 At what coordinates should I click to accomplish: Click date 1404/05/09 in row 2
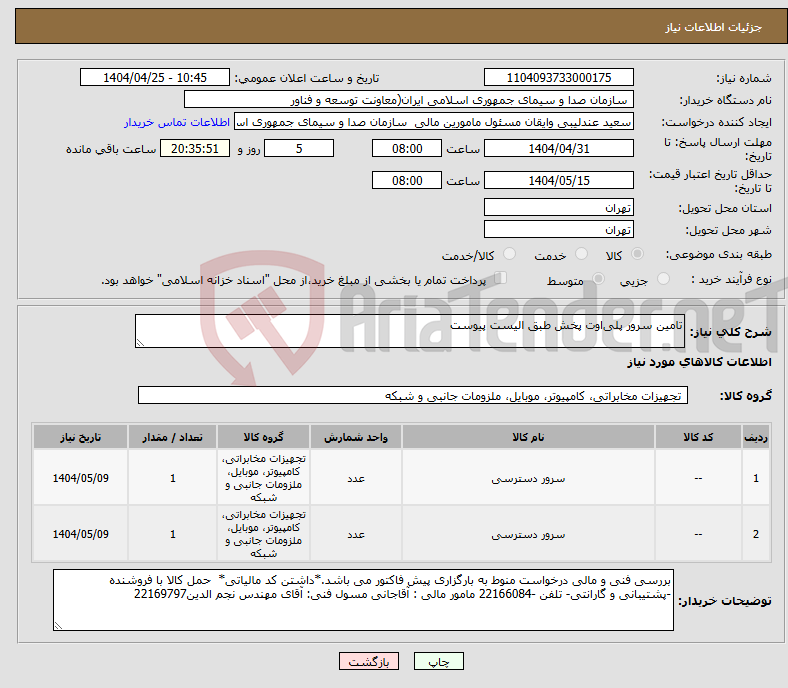(80, 534)
